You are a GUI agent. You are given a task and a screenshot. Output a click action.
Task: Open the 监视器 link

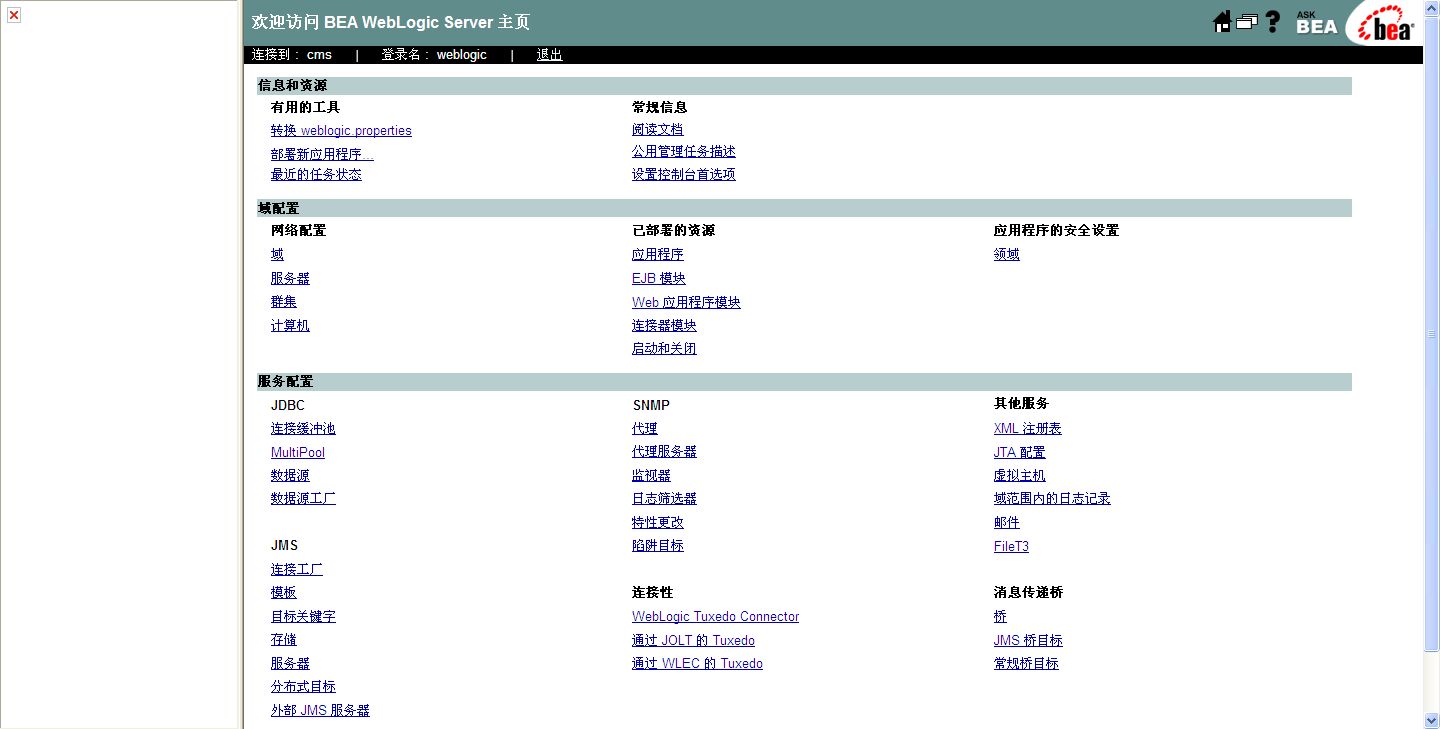tap(651, 476)
